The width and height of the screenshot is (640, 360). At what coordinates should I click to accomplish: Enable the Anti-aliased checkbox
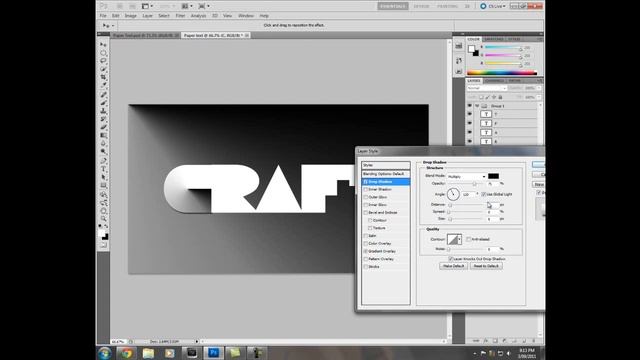pyautogui.click(x=469, y=239)
